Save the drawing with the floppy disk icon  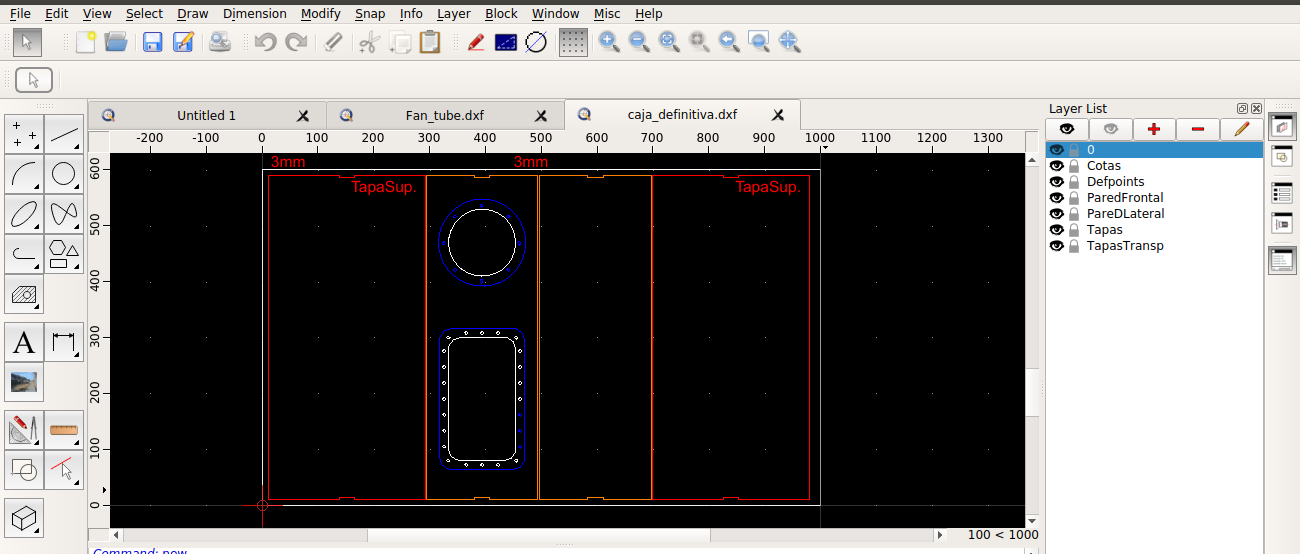point(152,42)
